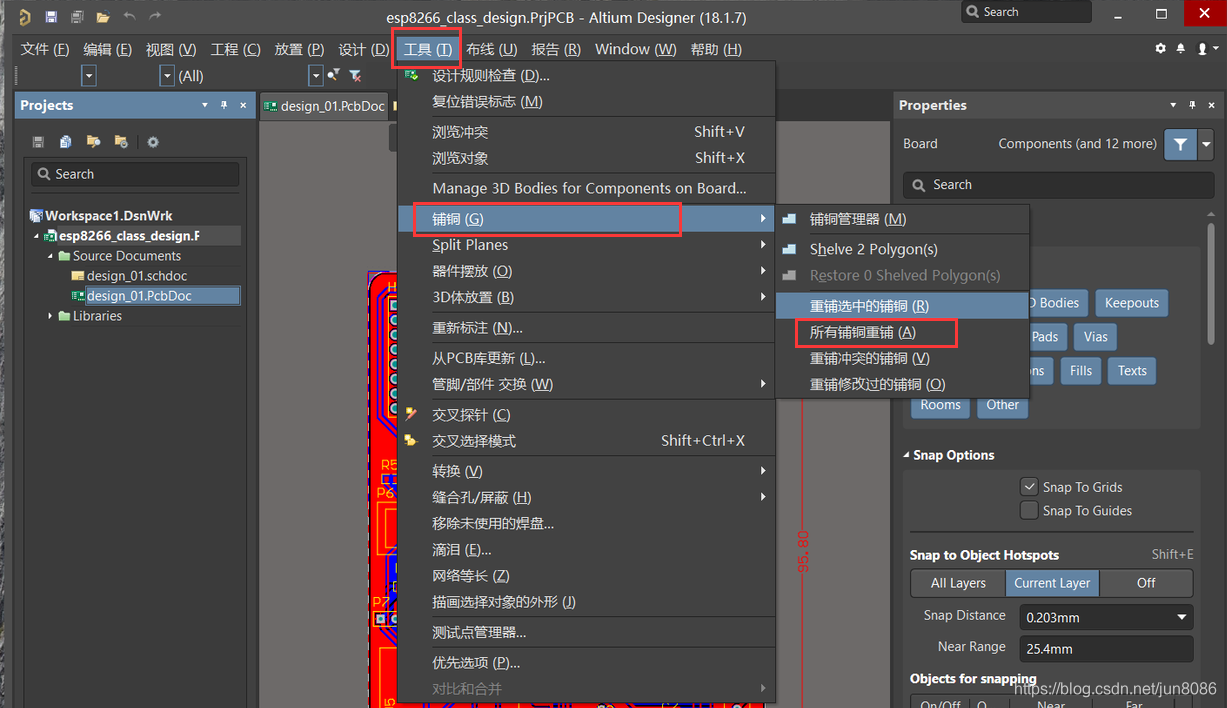This screenshot has width=1227, height=708.
Task: Open the 工具 (T) menu
Action: point(427,49)
